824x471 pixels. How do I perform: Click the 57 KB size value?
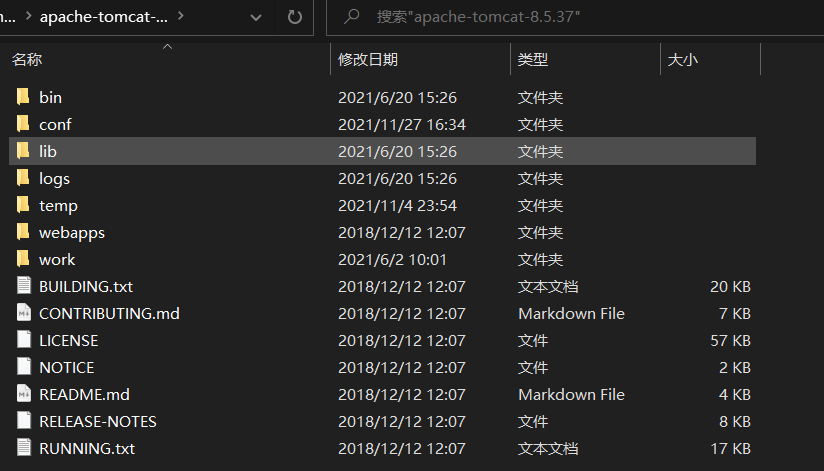[730, 341]
